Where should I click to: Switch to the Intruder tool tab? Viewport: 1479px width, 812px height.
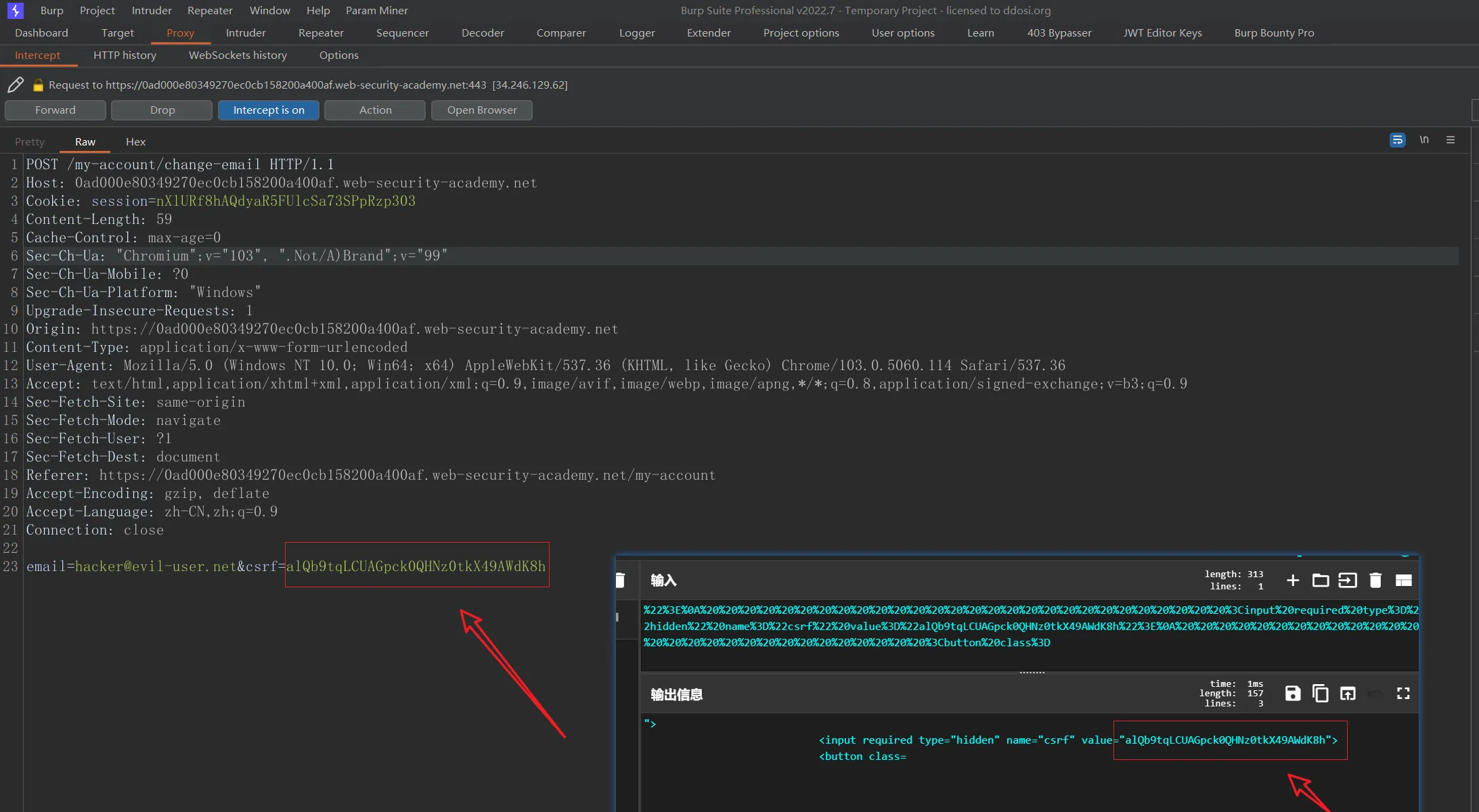246,32
